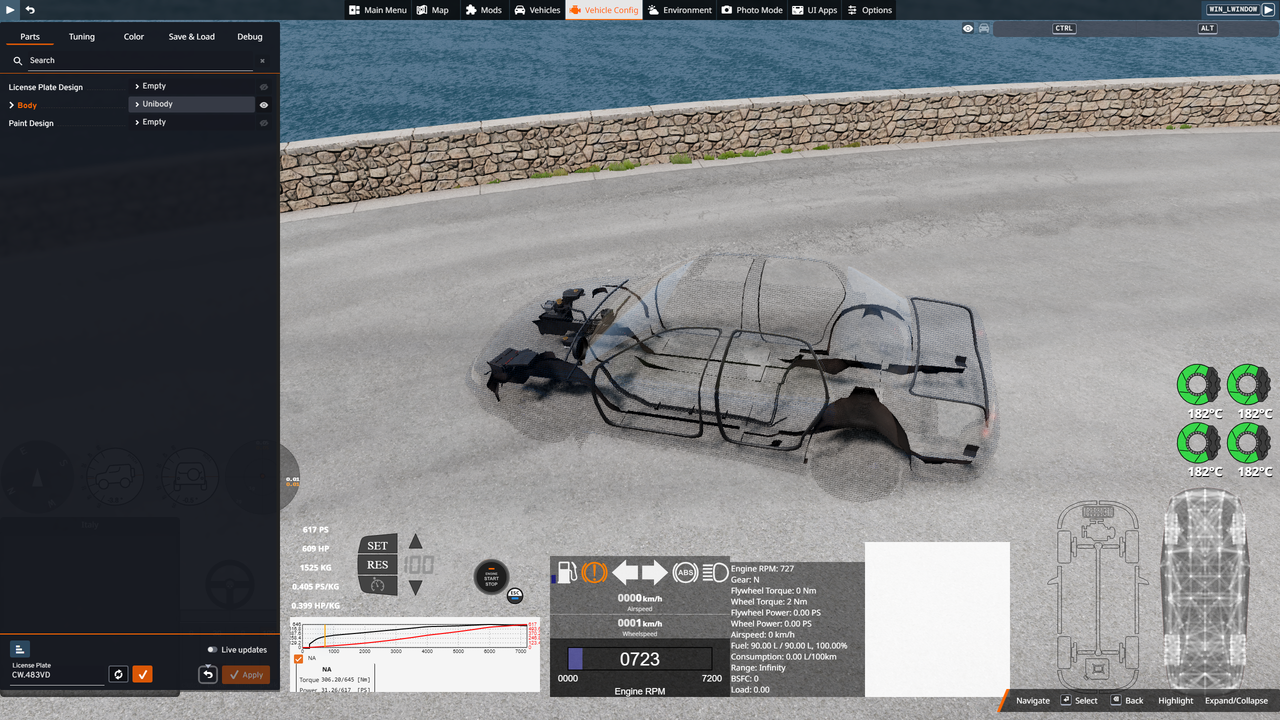Click the CTRL key hint
The width and height of the screenshot is (1280, 720).
coord(1064,28)
